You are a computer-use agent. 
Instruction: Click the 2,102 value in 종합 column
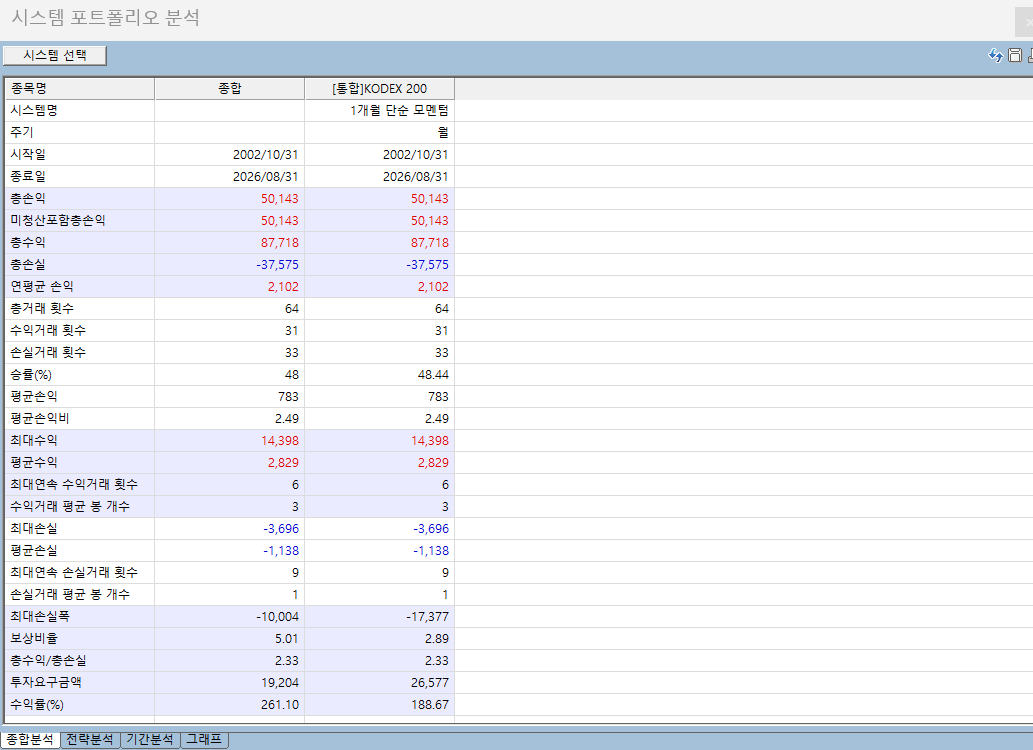tap(283, 287)
